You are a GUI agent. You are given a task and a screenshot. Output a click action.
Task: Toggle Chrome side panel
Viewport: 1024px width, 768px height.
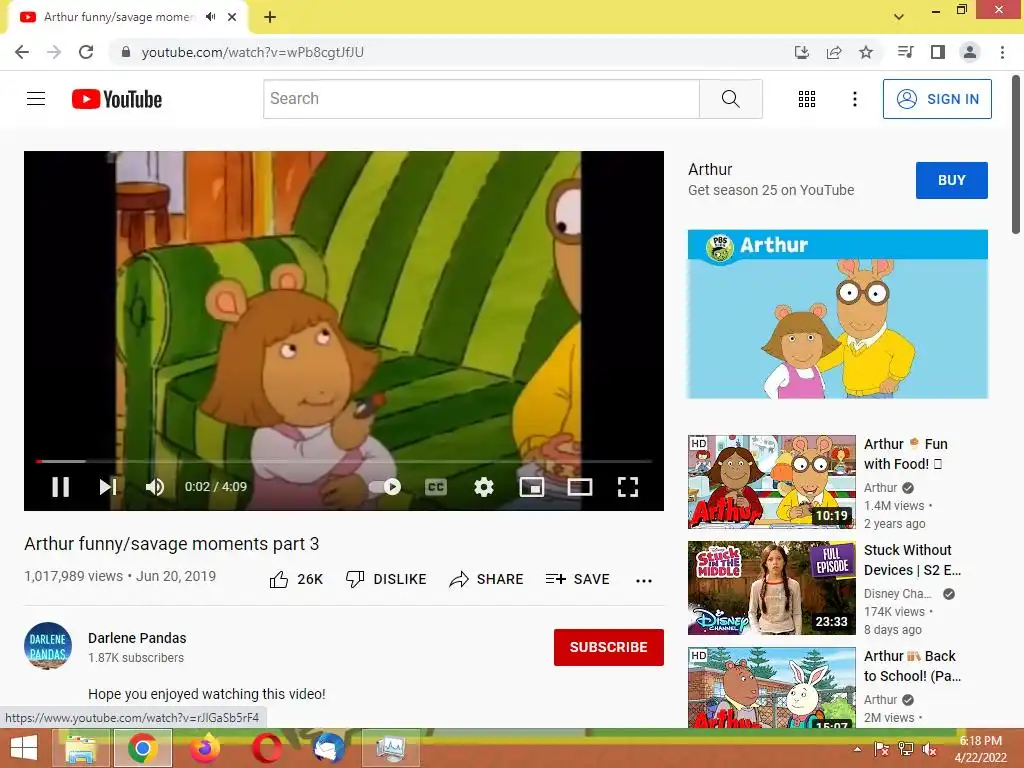coord(938,52)
